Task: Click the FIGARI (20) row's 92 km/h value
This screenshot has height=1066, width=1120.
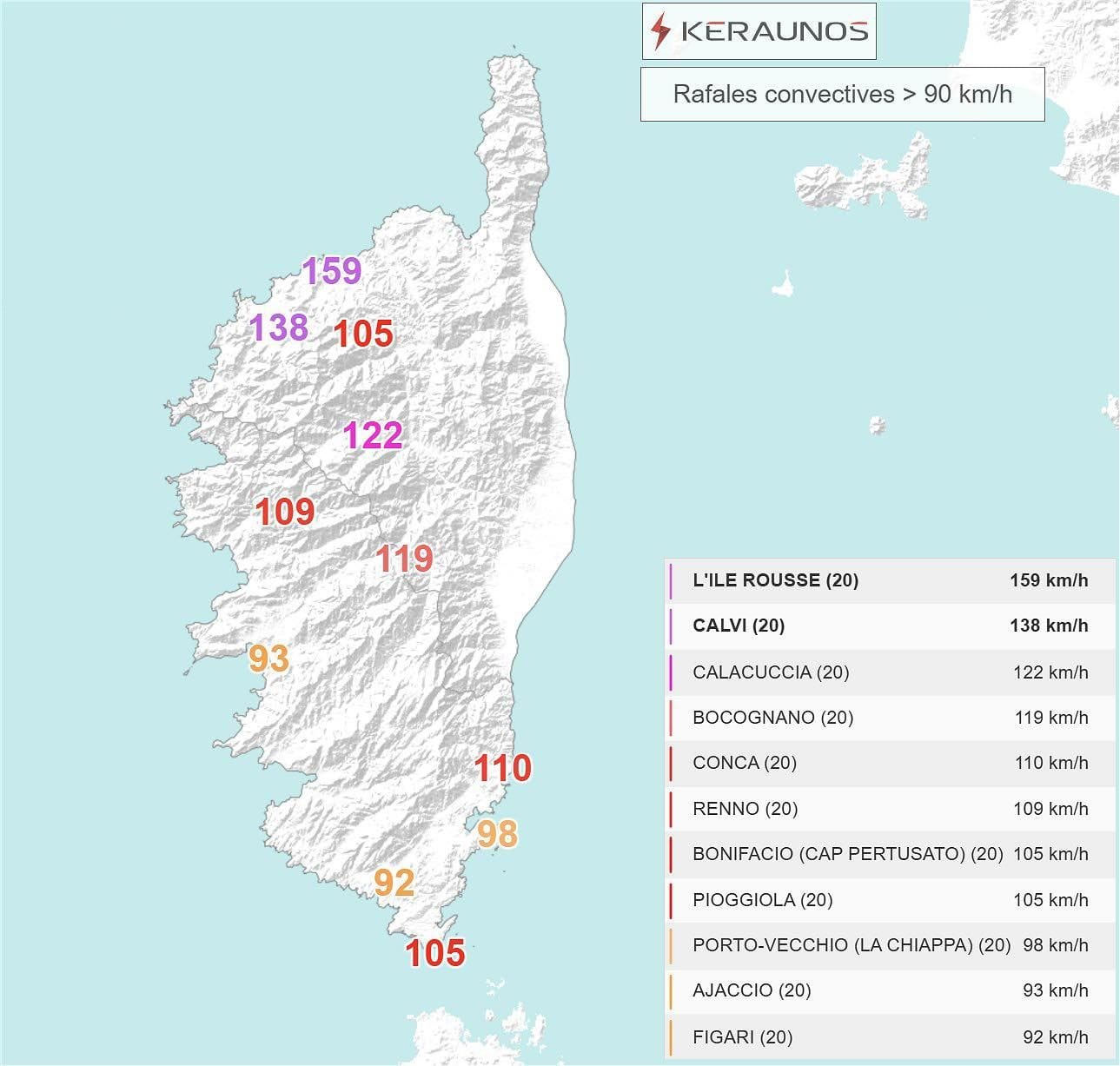Action: [x=1055, y=1036]
